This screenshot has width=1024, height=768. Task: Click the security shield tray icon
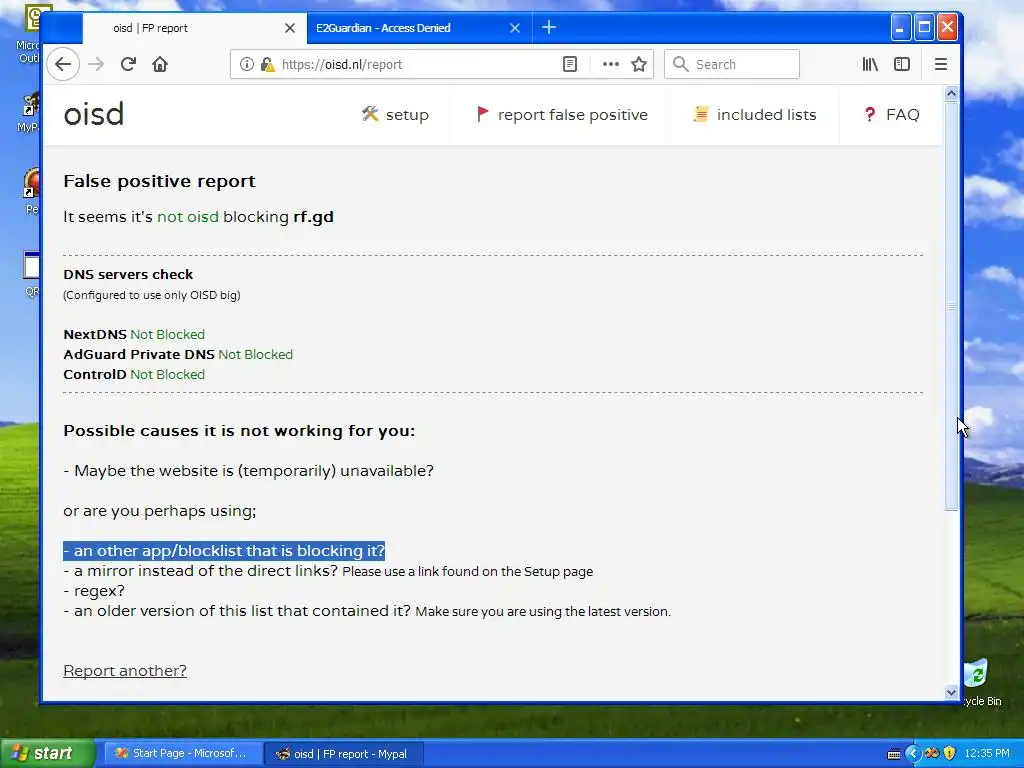[x=950, y=754]
